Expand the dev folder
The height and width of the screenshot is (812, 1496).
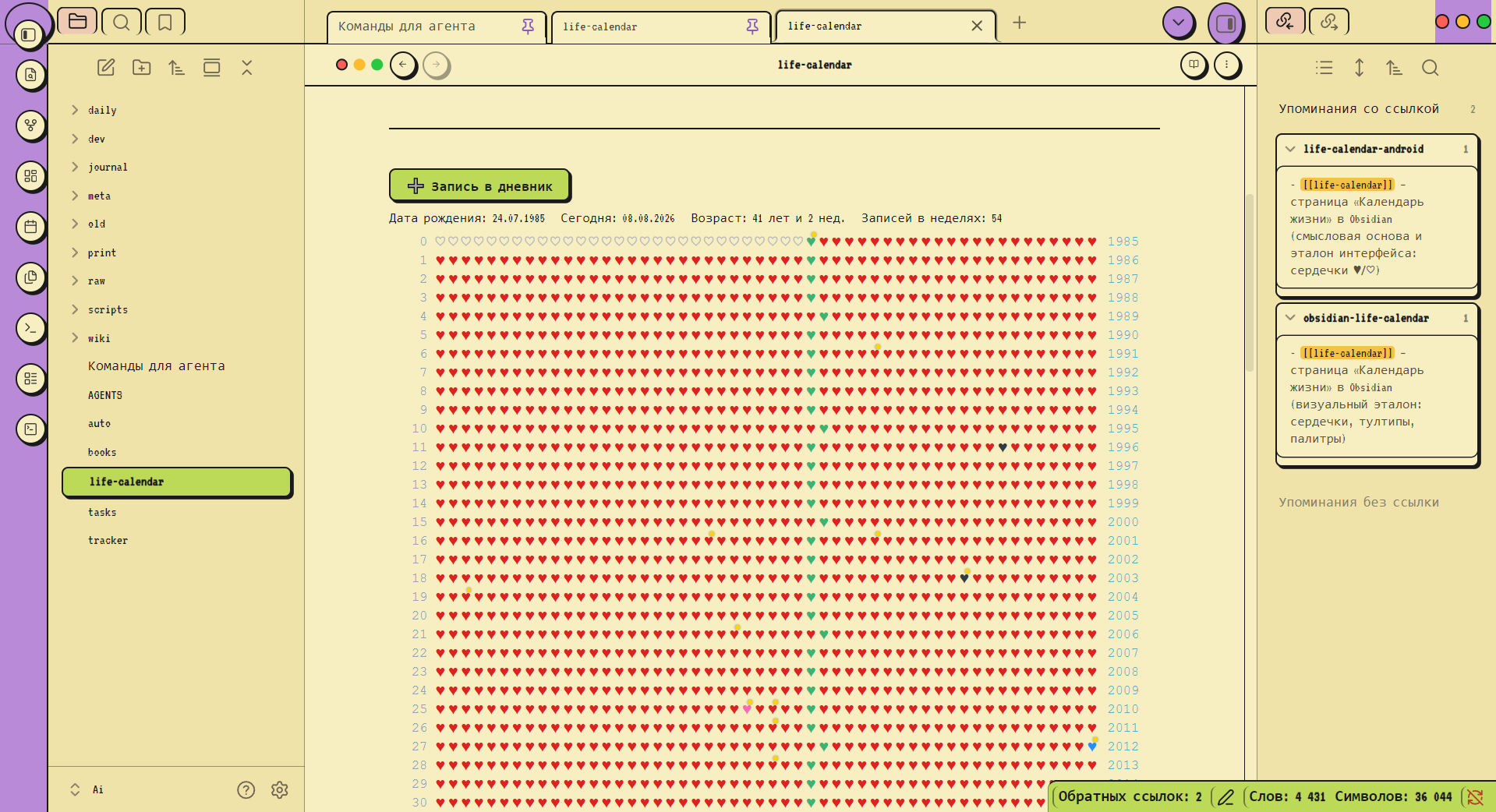[75, 139]
